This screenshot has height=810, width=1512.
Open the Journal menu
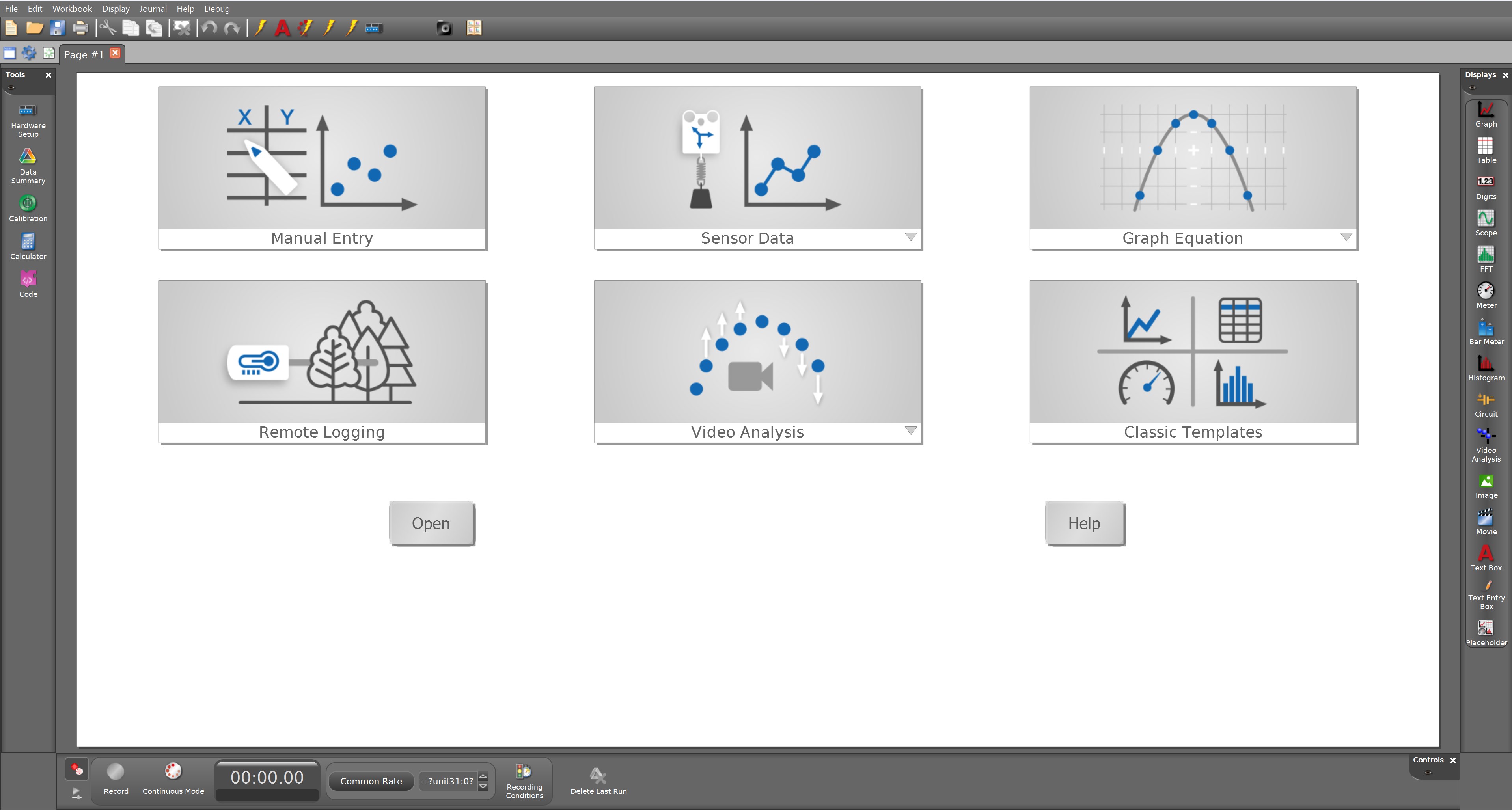point(153,9)
